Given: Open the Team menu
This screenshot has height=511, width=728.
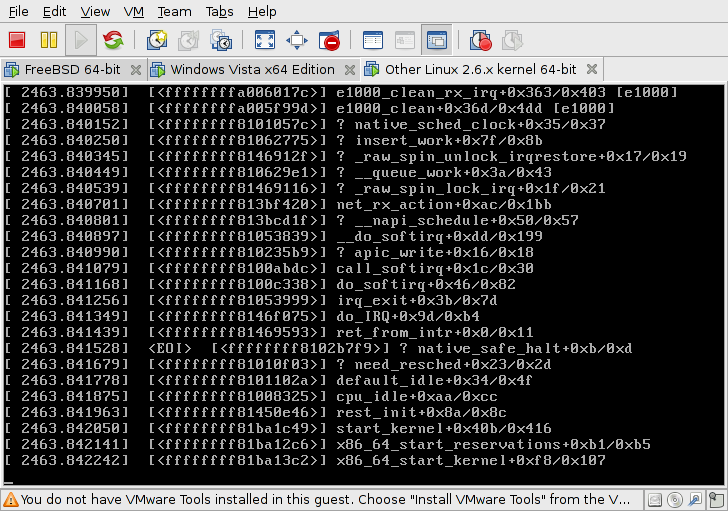Looking at the screenshot, I should pyautogui.click(x=175, y=11).
